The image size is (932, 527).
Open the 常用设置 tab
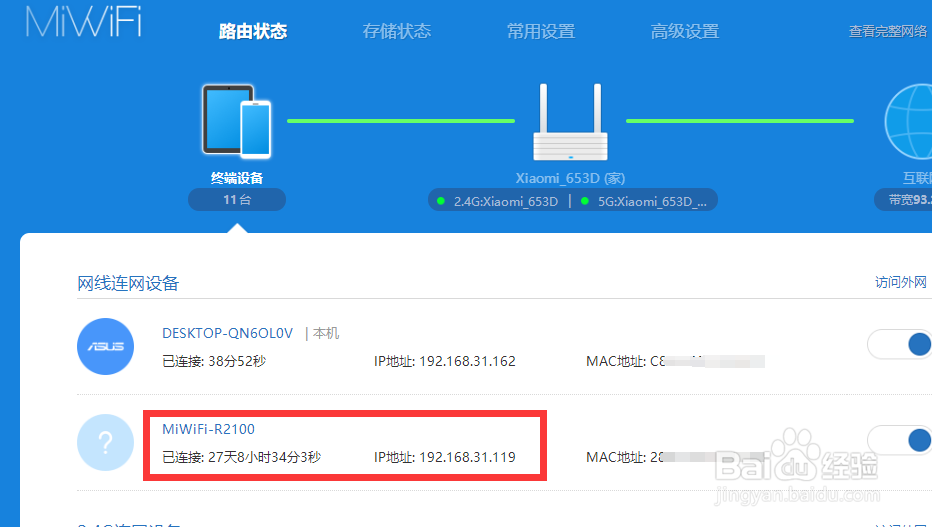coord(540,31)
